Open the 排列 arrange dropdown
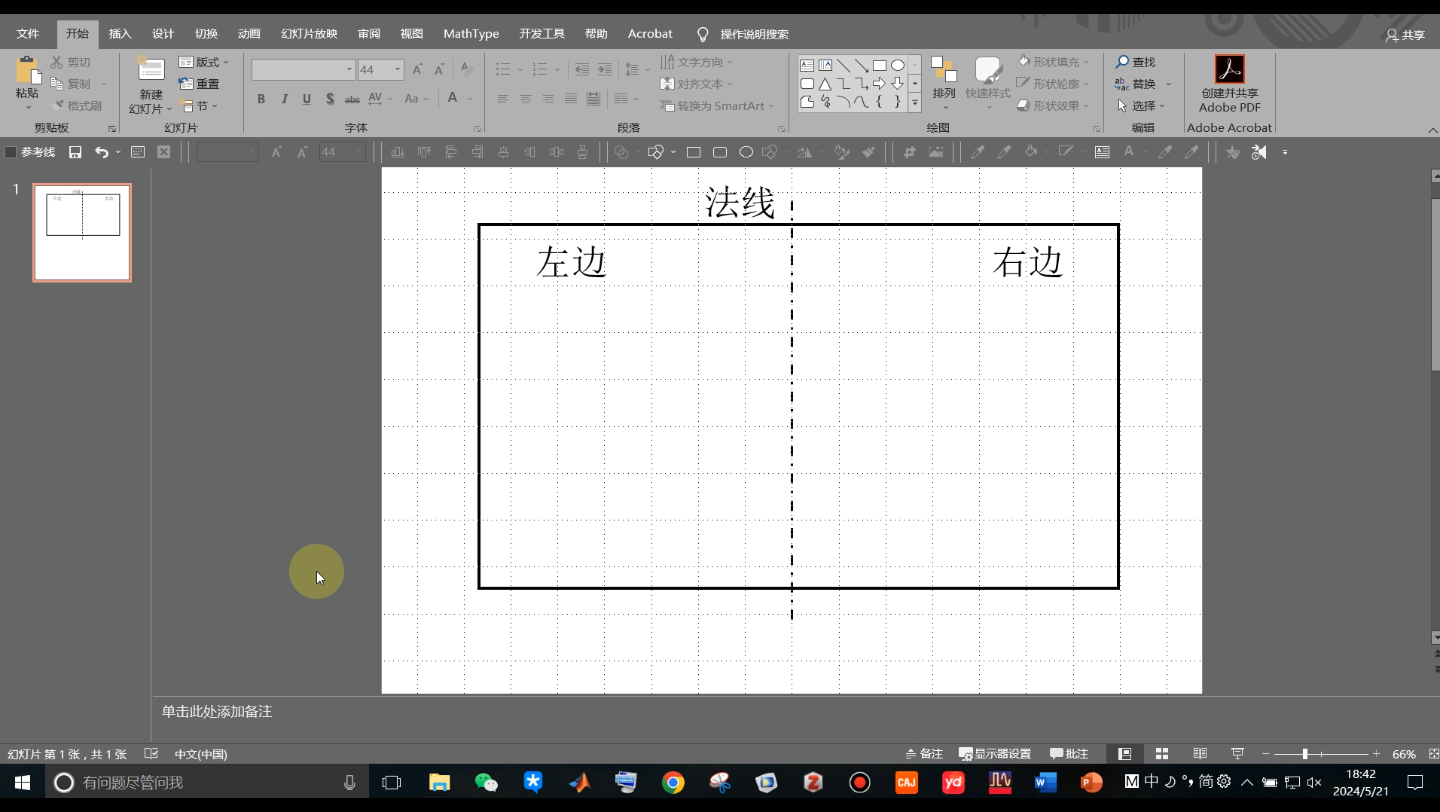This screenshot has width=1440, height=812. tap(944, 83)
